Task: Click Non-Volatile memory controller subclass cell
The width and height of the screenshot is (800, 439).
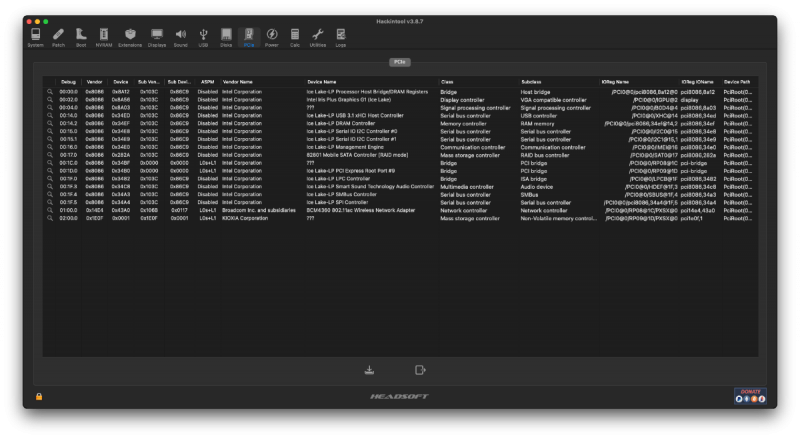Action: pos(558,218)
